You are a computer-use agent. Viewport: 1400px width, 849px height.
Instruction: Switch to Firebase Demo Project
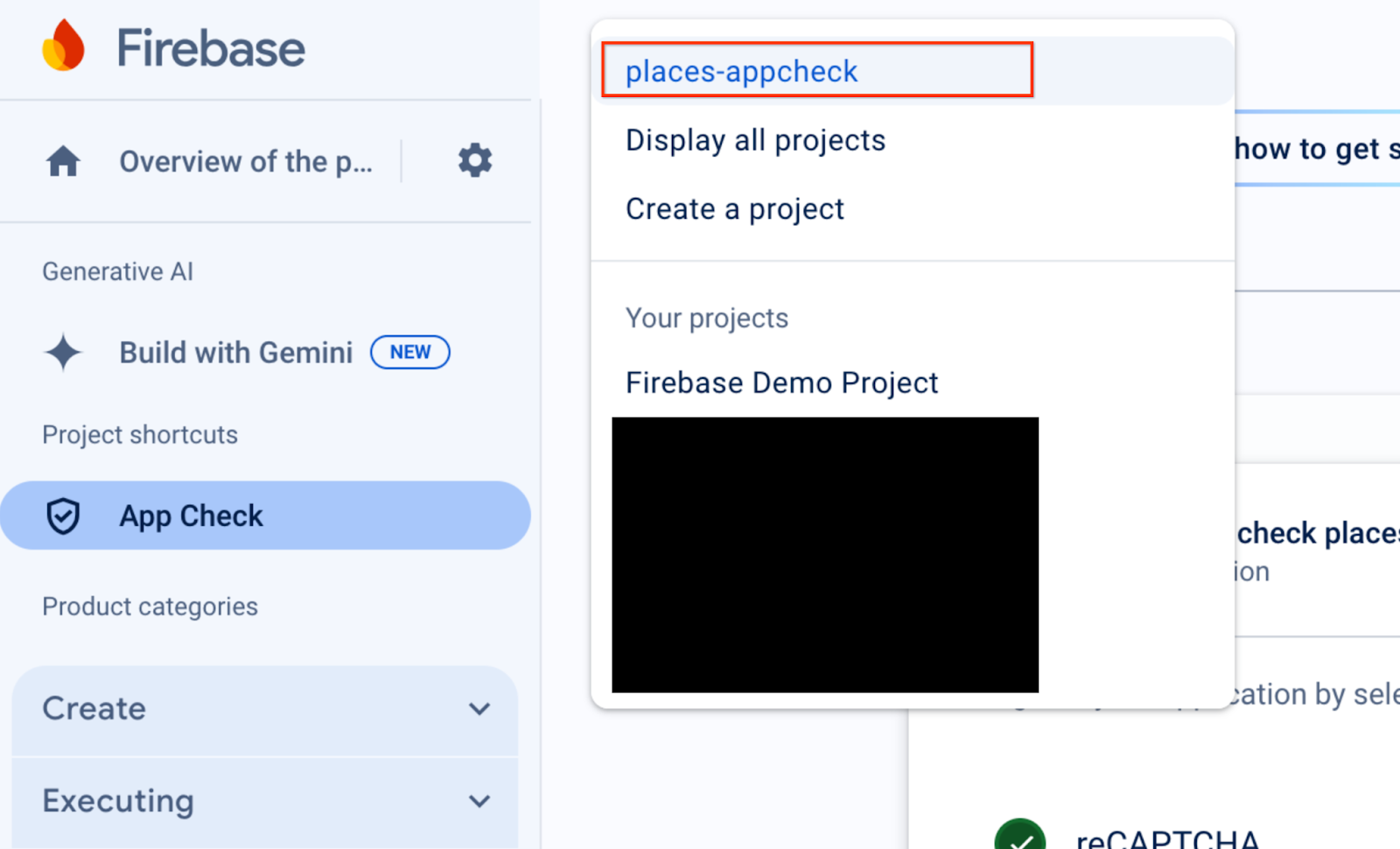coord(781,382)
